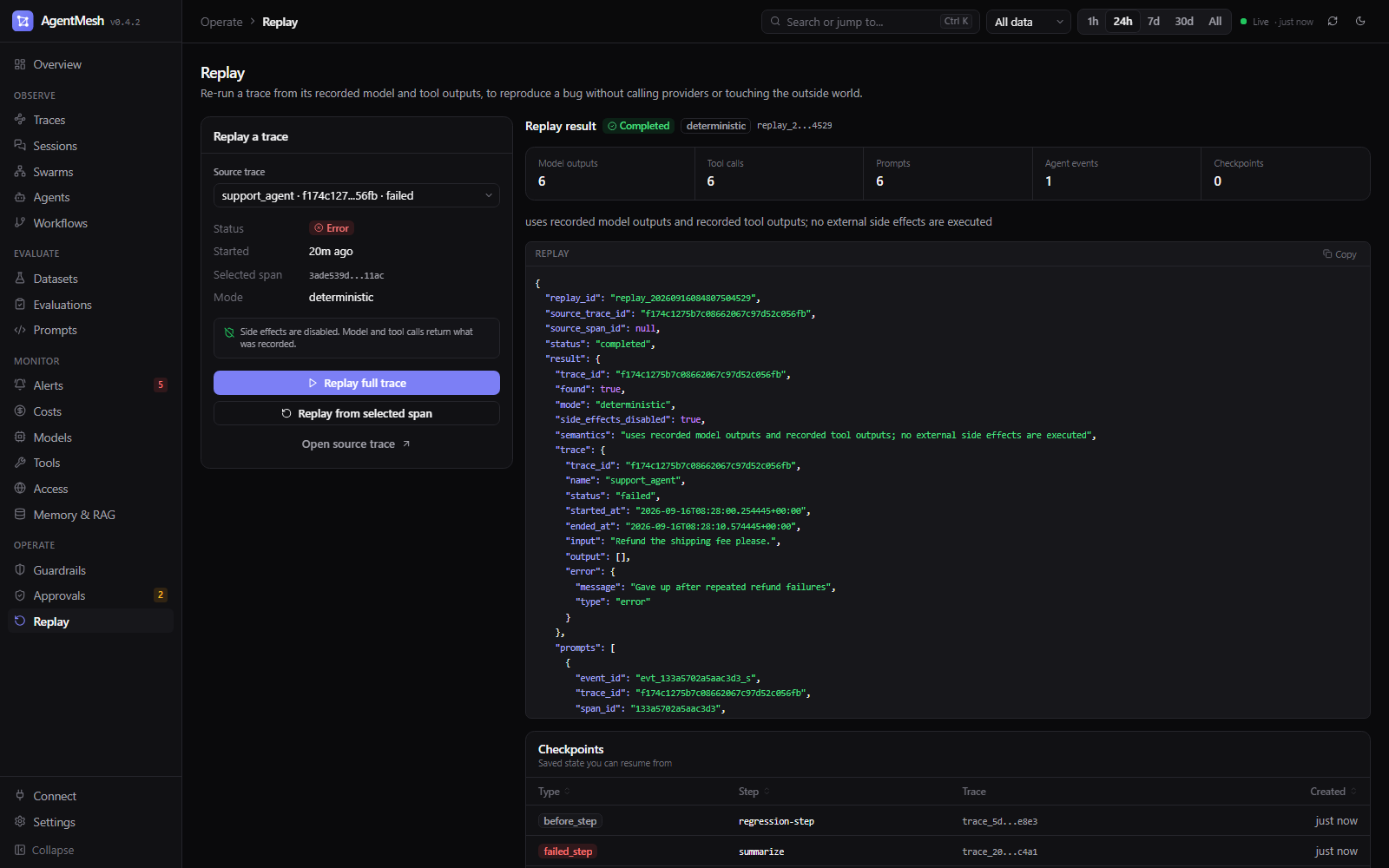Collapse the sidebar
1389x868 pixels.
click(90, 850)
